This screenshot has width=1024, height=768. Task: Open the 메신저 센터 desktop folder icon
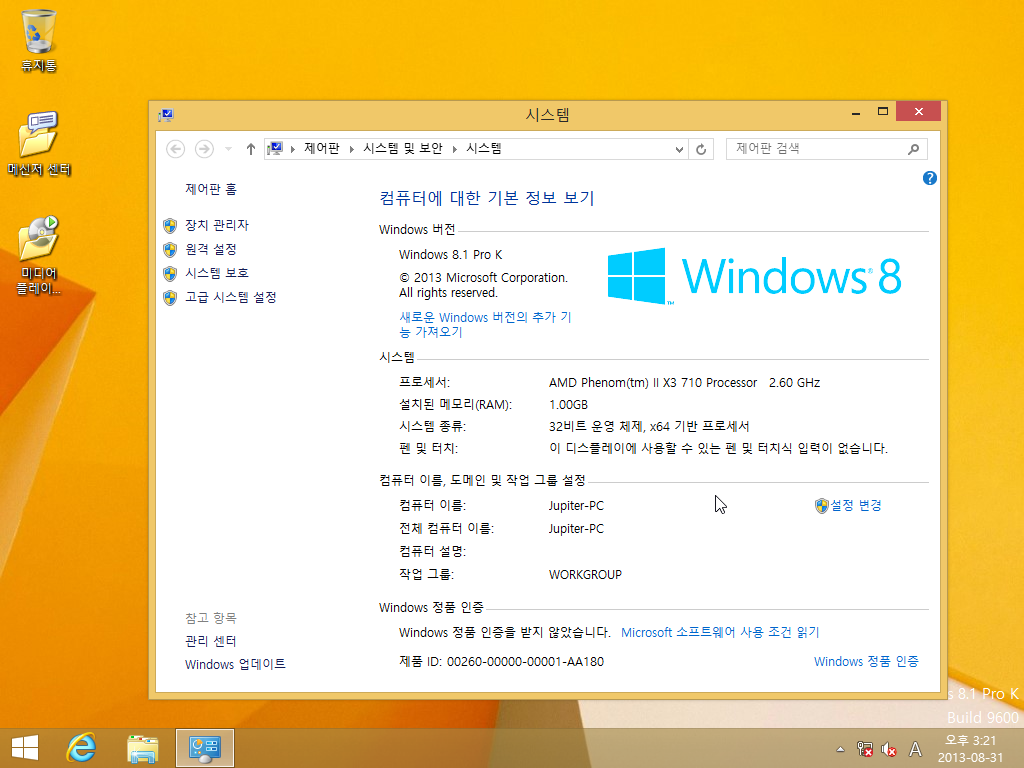(39, 143)
